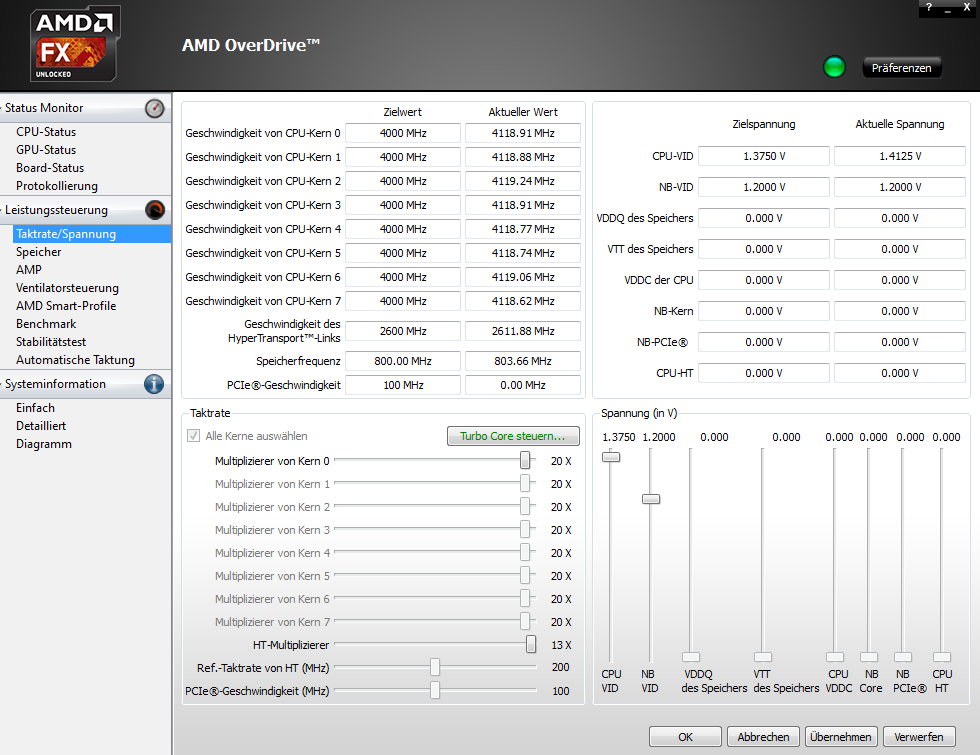
Task: Click VTT des Speichers slider handle
Action: click(x=762, y=657)
